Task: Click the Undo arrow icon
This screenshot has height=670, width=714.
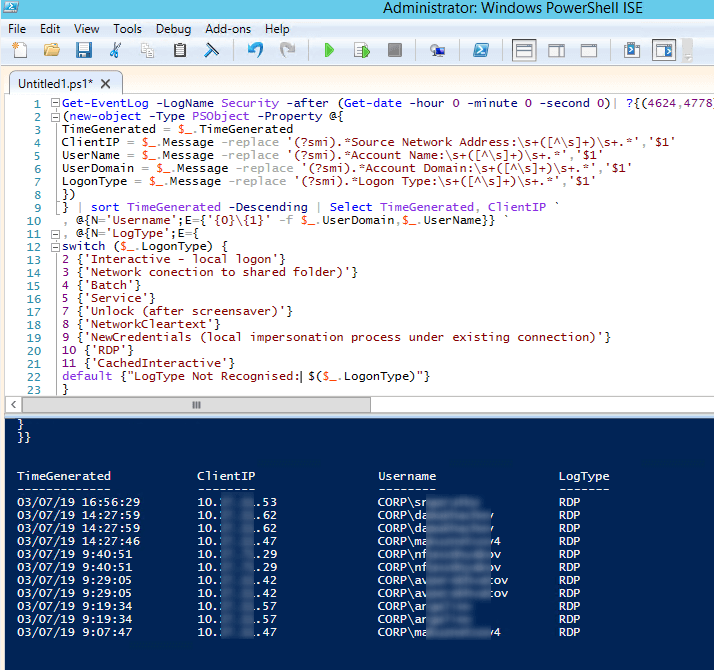Action: [x=255, y=50]
